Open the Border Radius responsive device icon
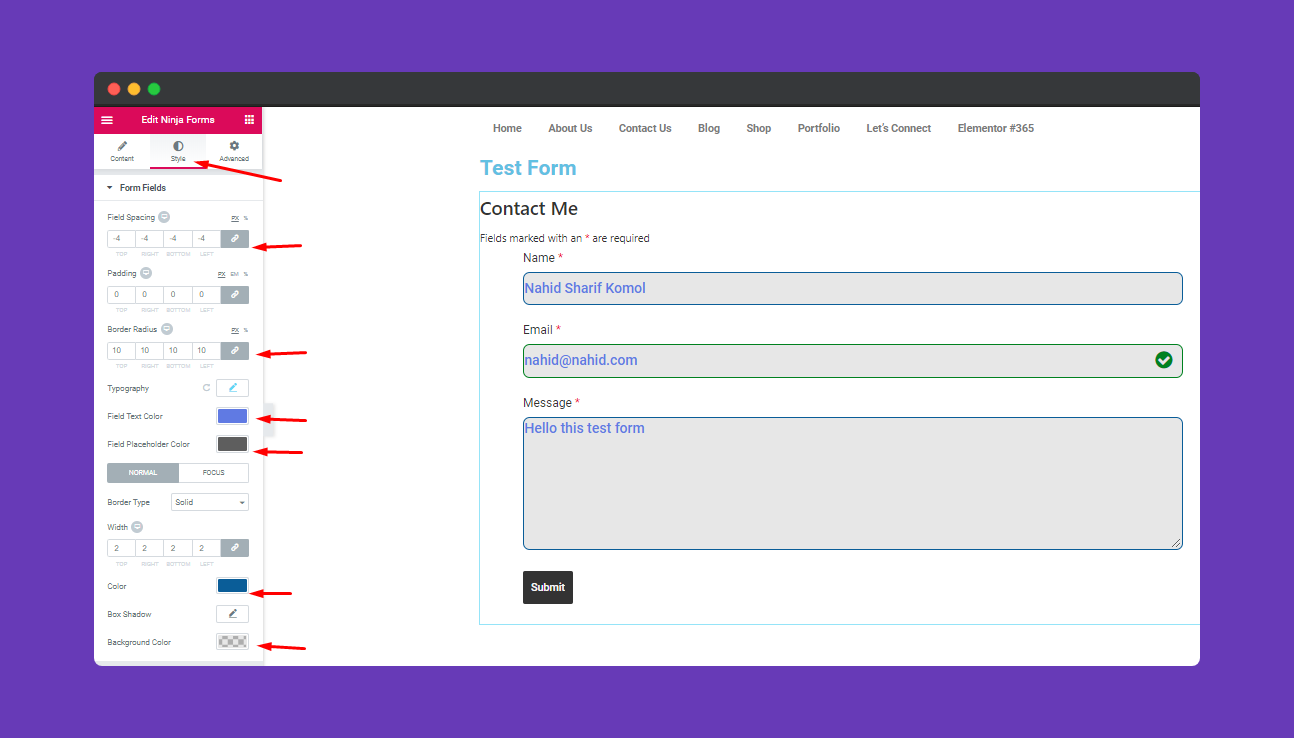Image resolution: width=1294 pixels, height=738 pixels. pos(167,329)
